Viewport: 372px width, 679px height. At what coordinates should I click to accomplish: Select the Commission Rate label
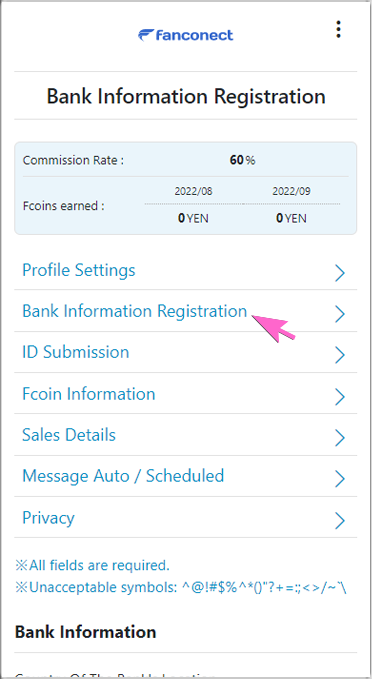73,161
